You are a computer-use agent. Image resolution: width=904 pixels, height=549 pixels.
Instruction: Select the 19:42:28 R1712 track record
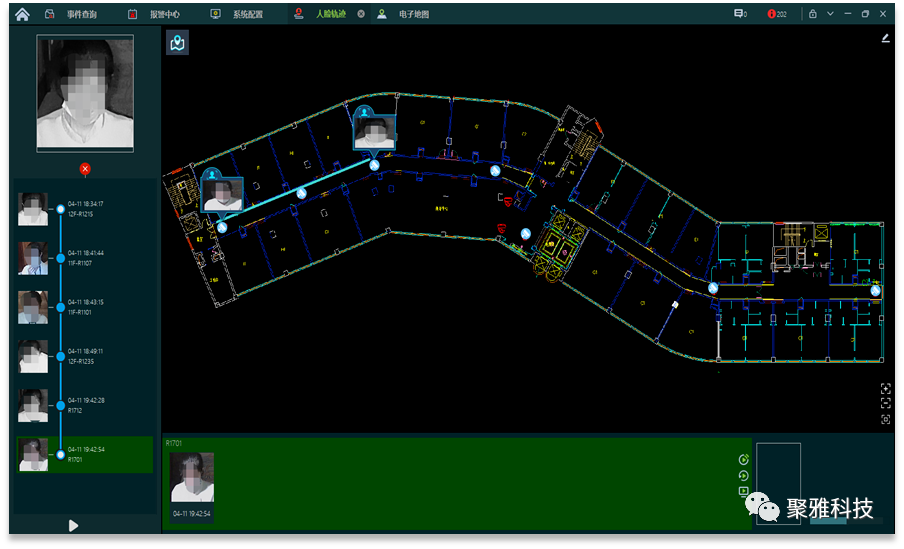85,405
